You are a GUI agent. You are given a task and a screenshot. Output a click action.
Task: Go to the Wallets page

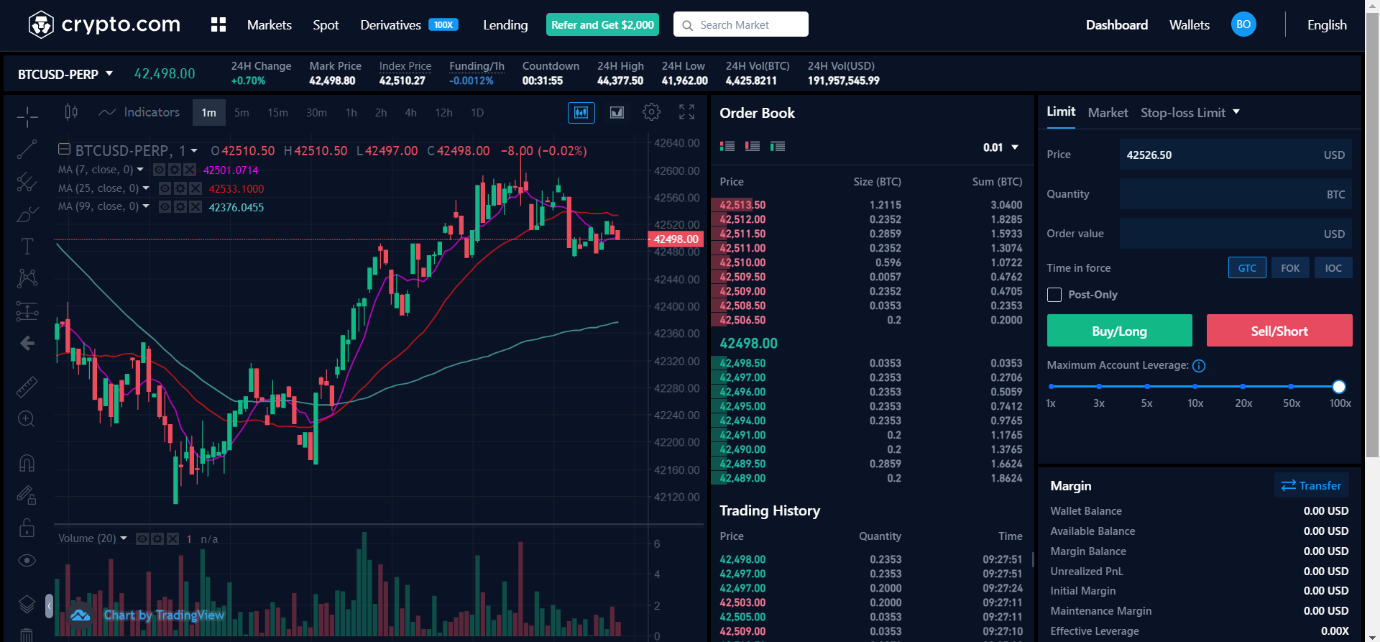tap(1189, 25)
